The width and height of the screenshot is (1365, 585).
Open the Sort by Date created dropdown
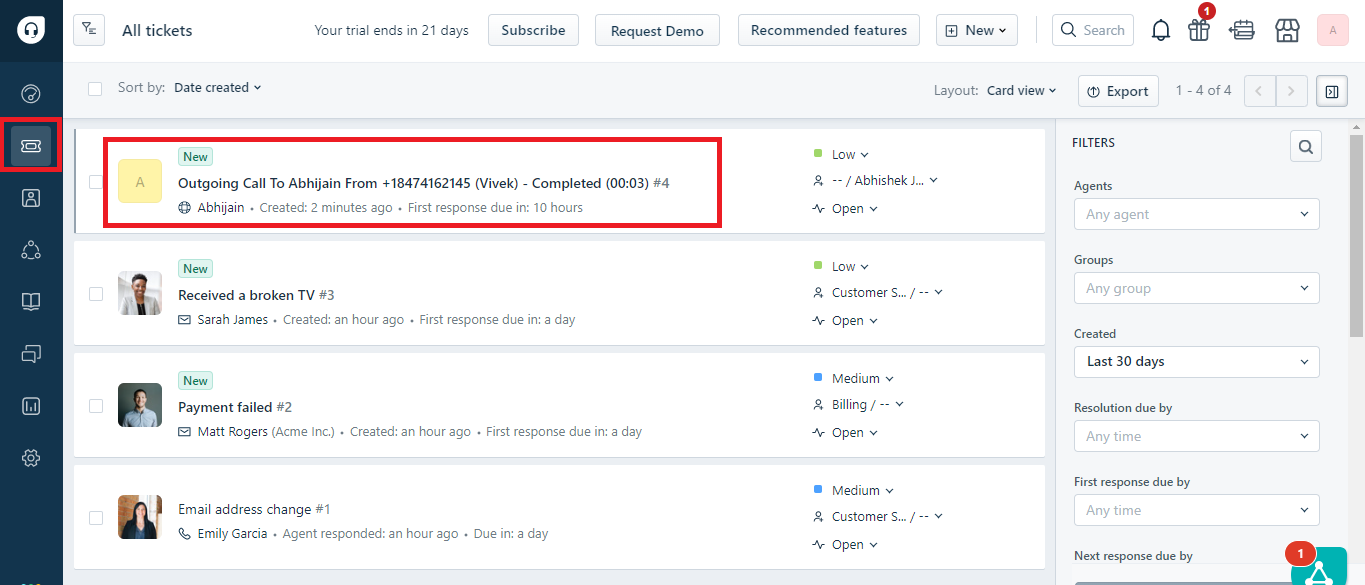pos(218,88)
